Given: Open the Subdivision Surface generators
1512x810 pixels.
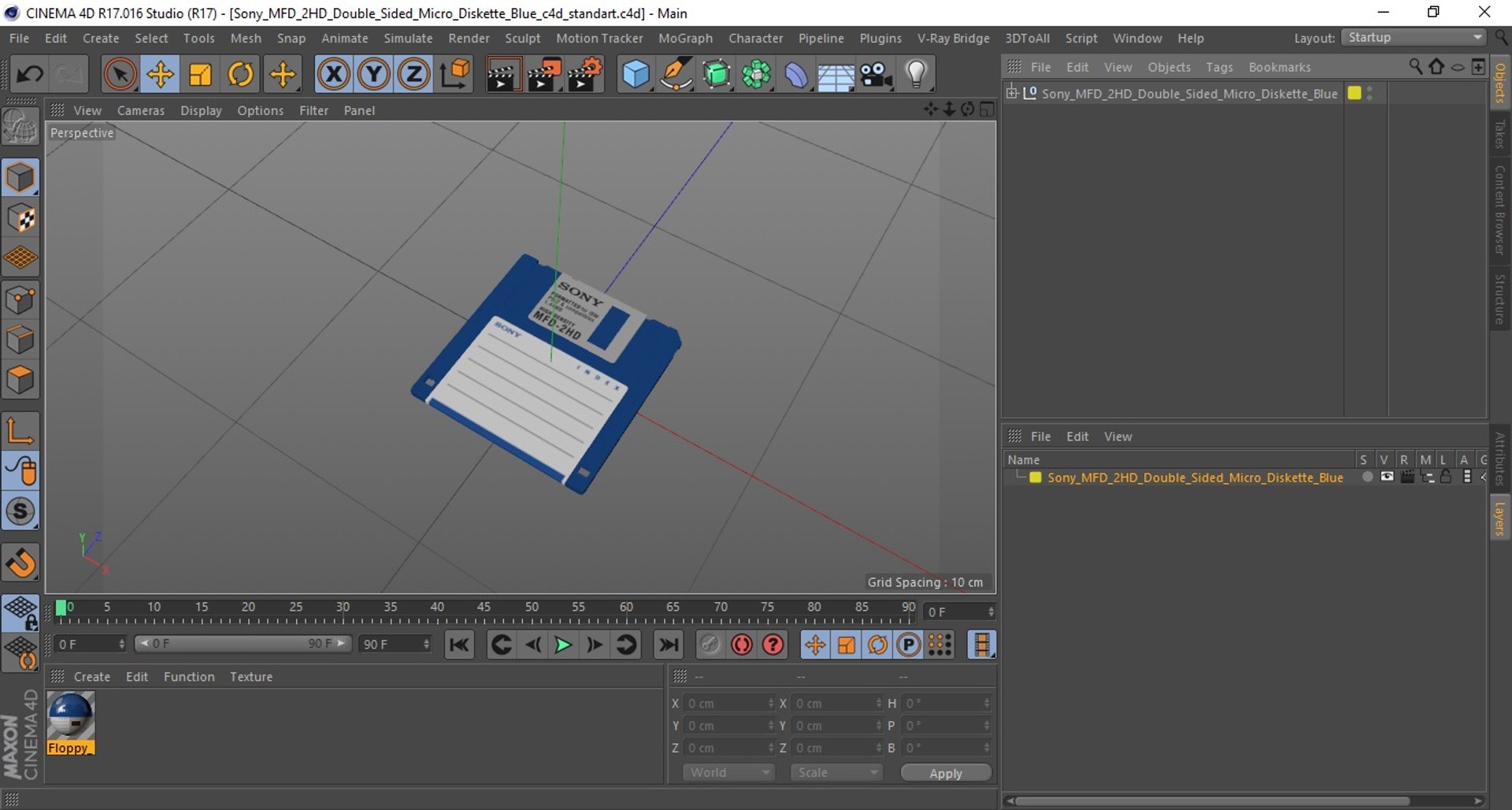Looking at the screenshot, I should pyautogui.click(x=717, y=75).
